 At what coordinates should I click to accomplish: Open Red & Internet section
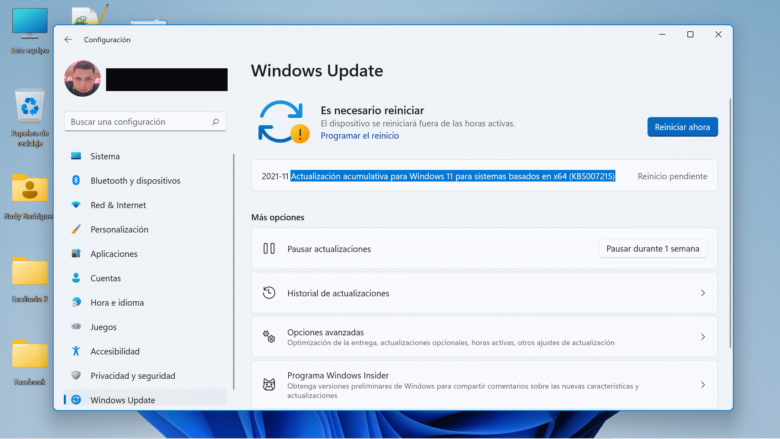click(x=117, y=205)
